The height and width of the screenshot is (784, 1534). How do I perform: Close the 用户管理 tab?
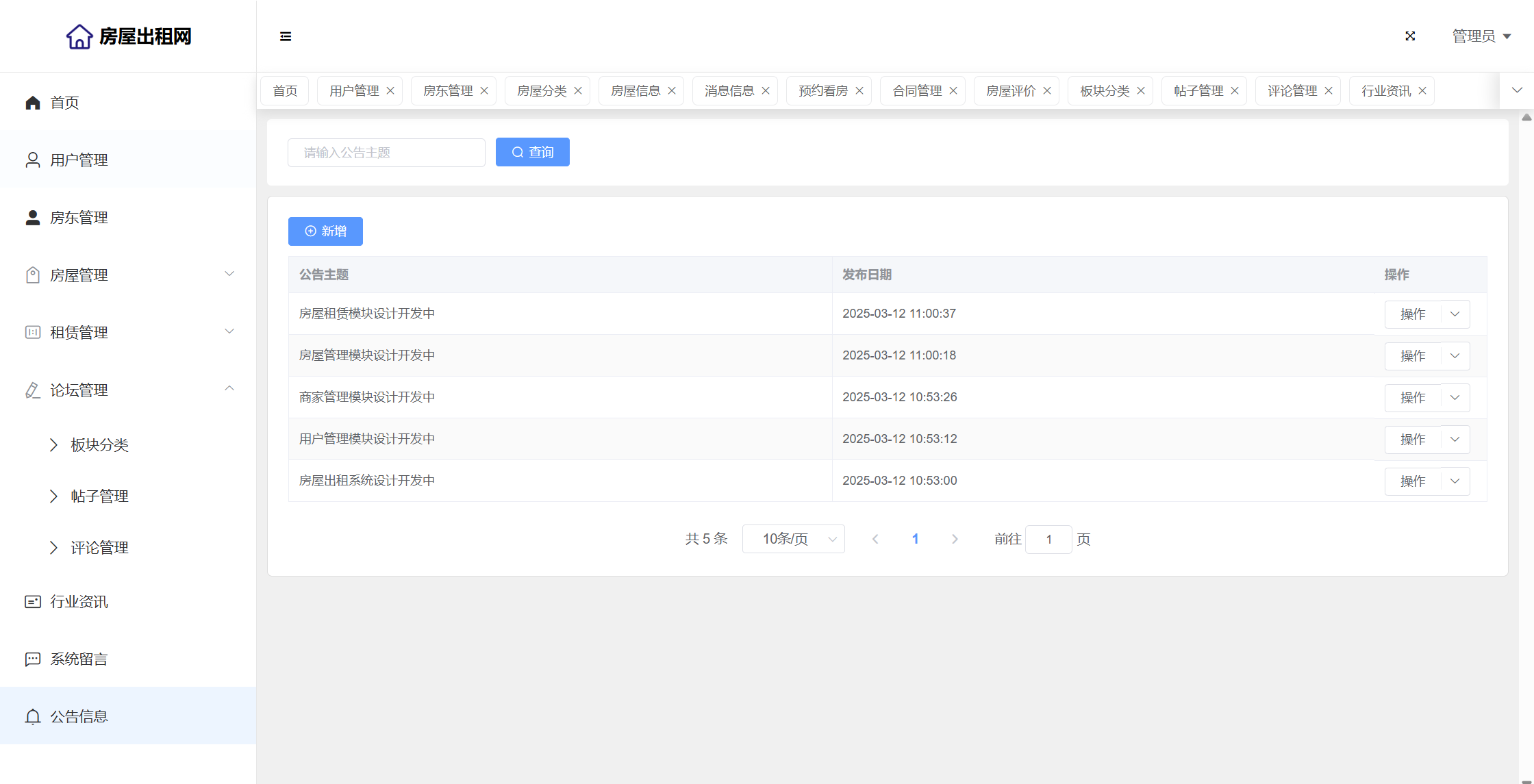pos(390,90)
